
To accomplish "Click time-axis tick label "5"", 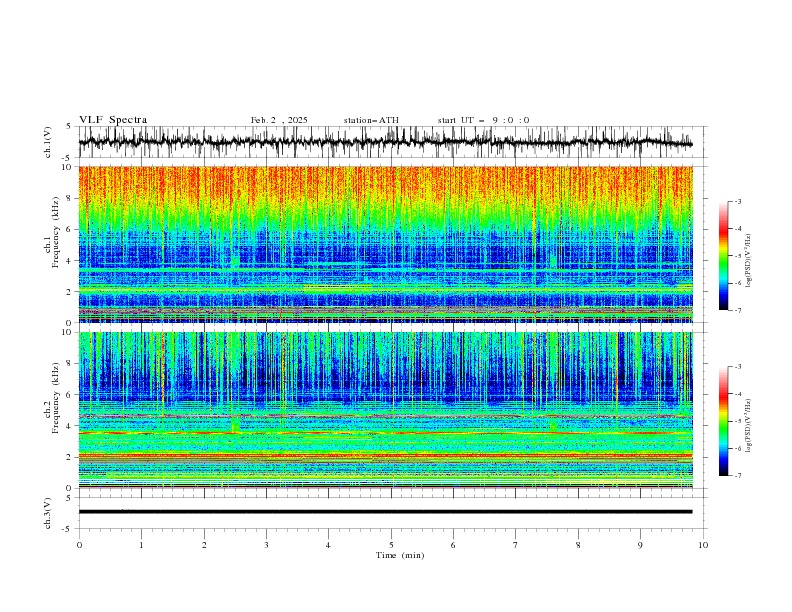I will [x=391, y=545].
